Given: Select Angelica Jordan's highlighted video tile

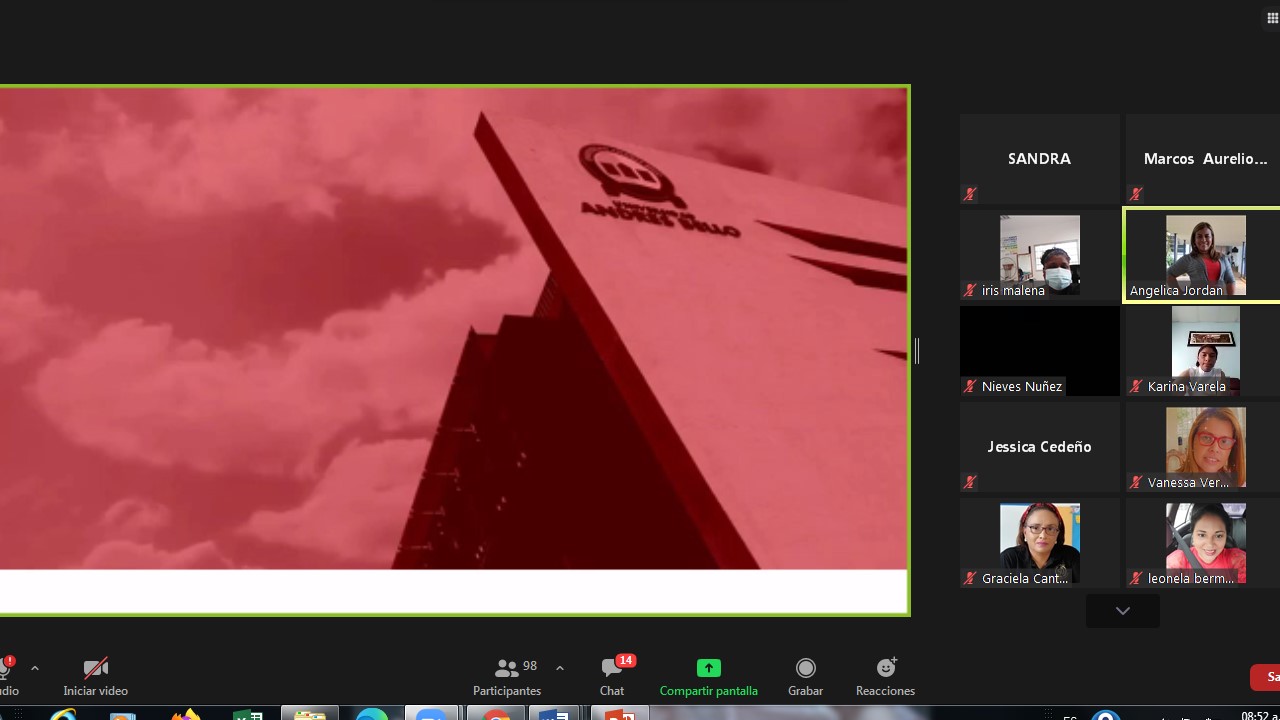Looking at the screenshot, I should point(1203,255).
